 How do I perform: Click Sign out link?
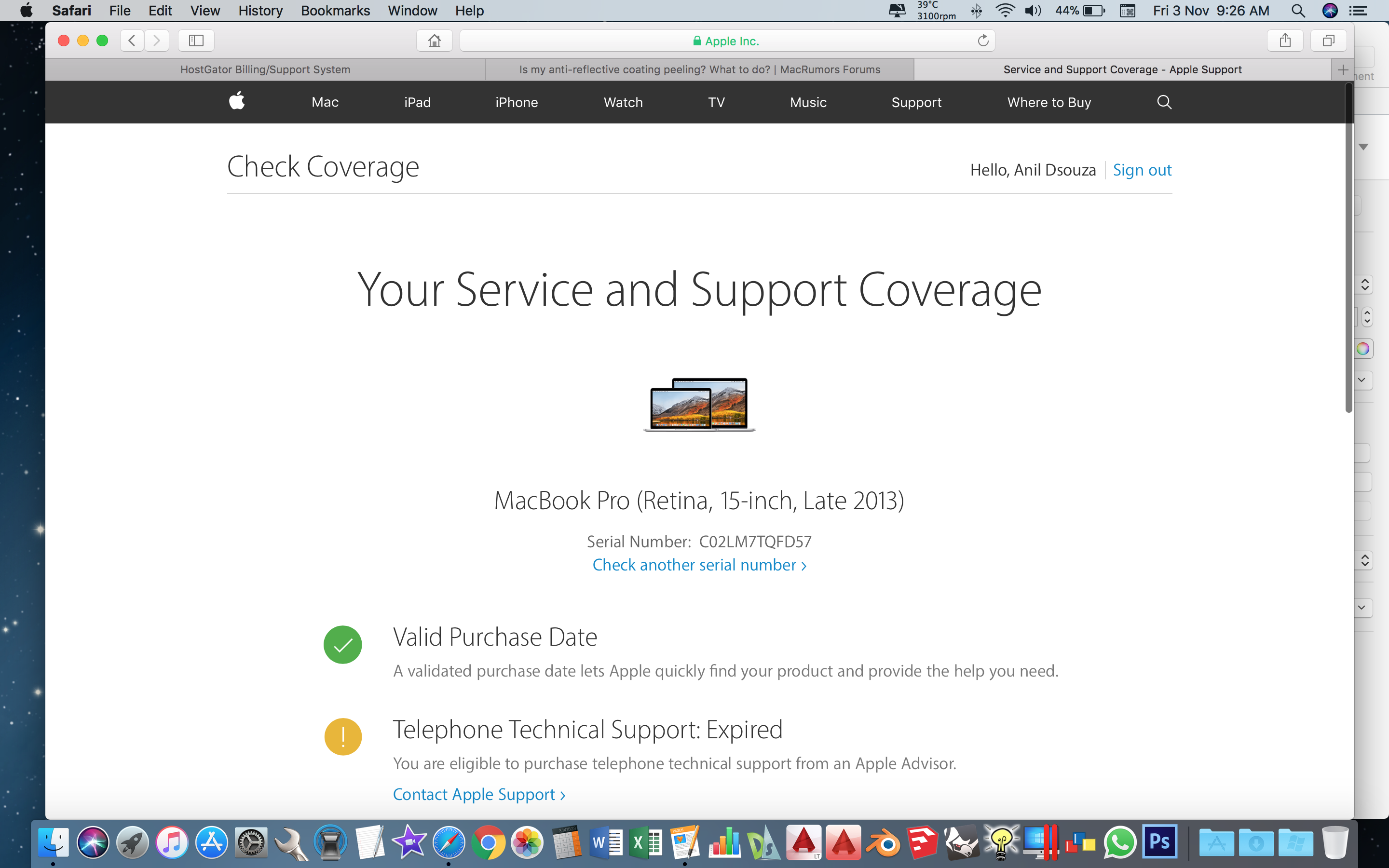[x=1142, y=170]
